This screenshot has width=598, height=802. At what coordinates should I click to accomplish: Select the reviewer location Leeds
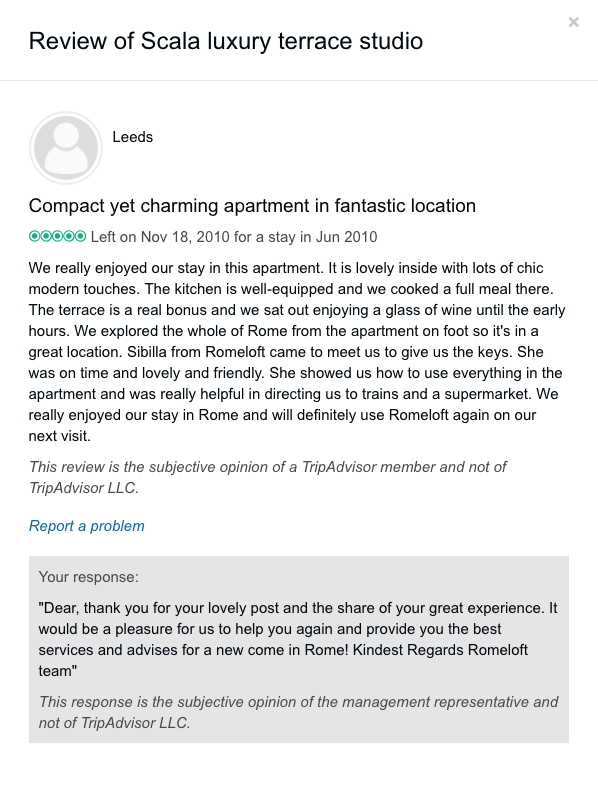coord(132,137)
